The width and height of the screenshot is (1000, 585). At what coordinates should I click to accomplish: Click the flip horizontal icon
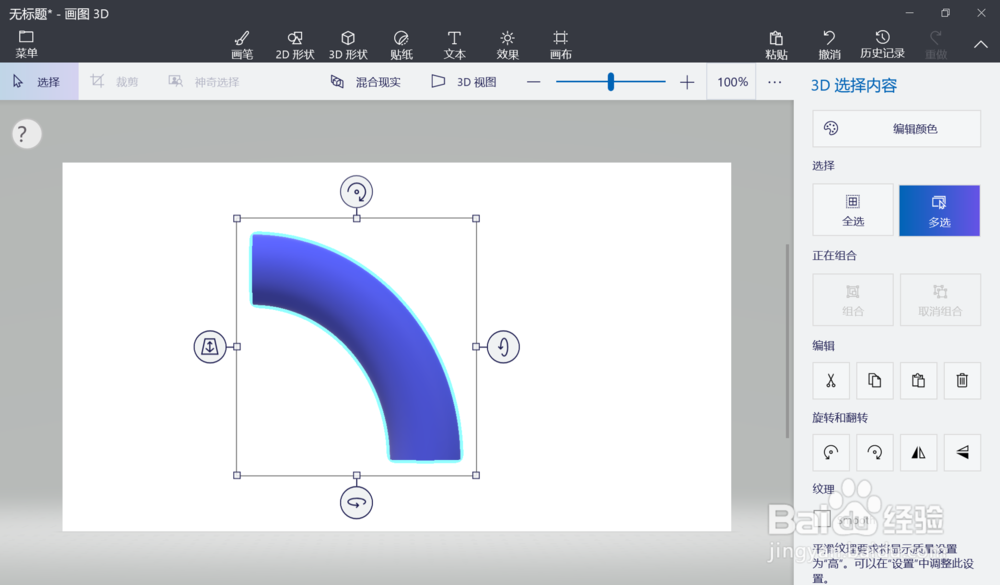coord(918,453)
